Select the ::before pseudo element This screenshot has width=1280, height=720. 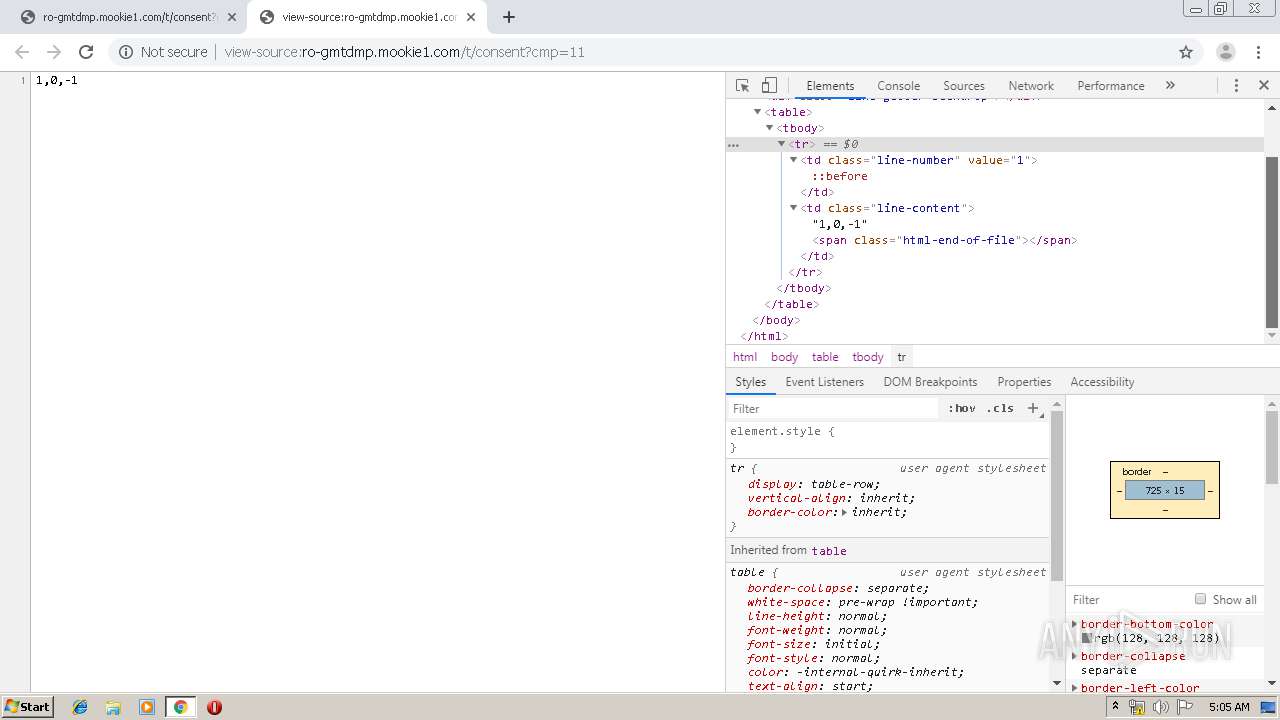(840, 176)
